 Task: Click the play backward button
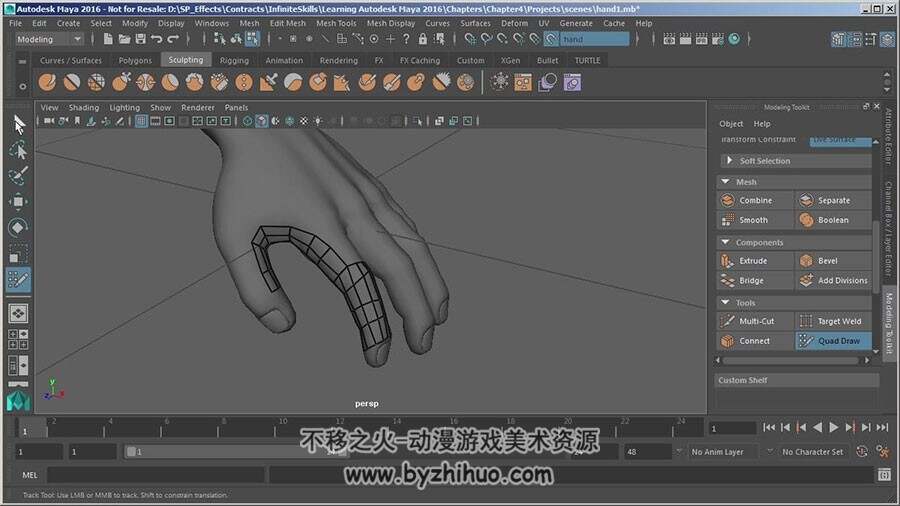pyautogui.click(x=817, y=427)
